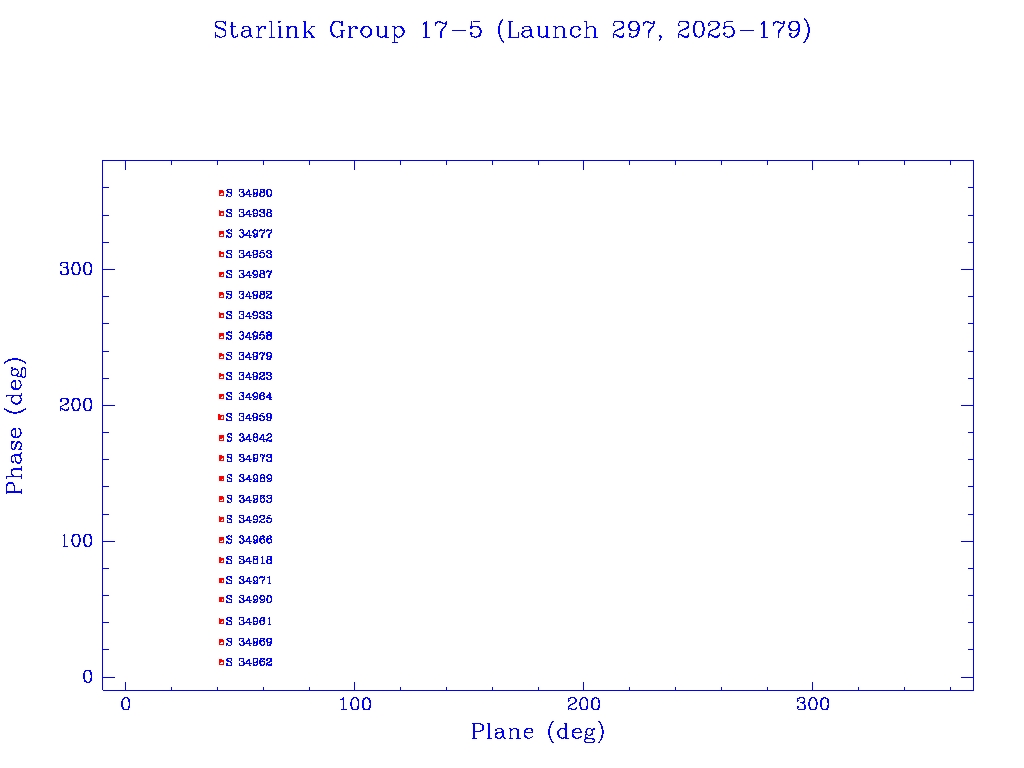The width and height of the screenshot is (1024, 768).
Task: Select the S 34966 text label
Action: pos(249,540)
